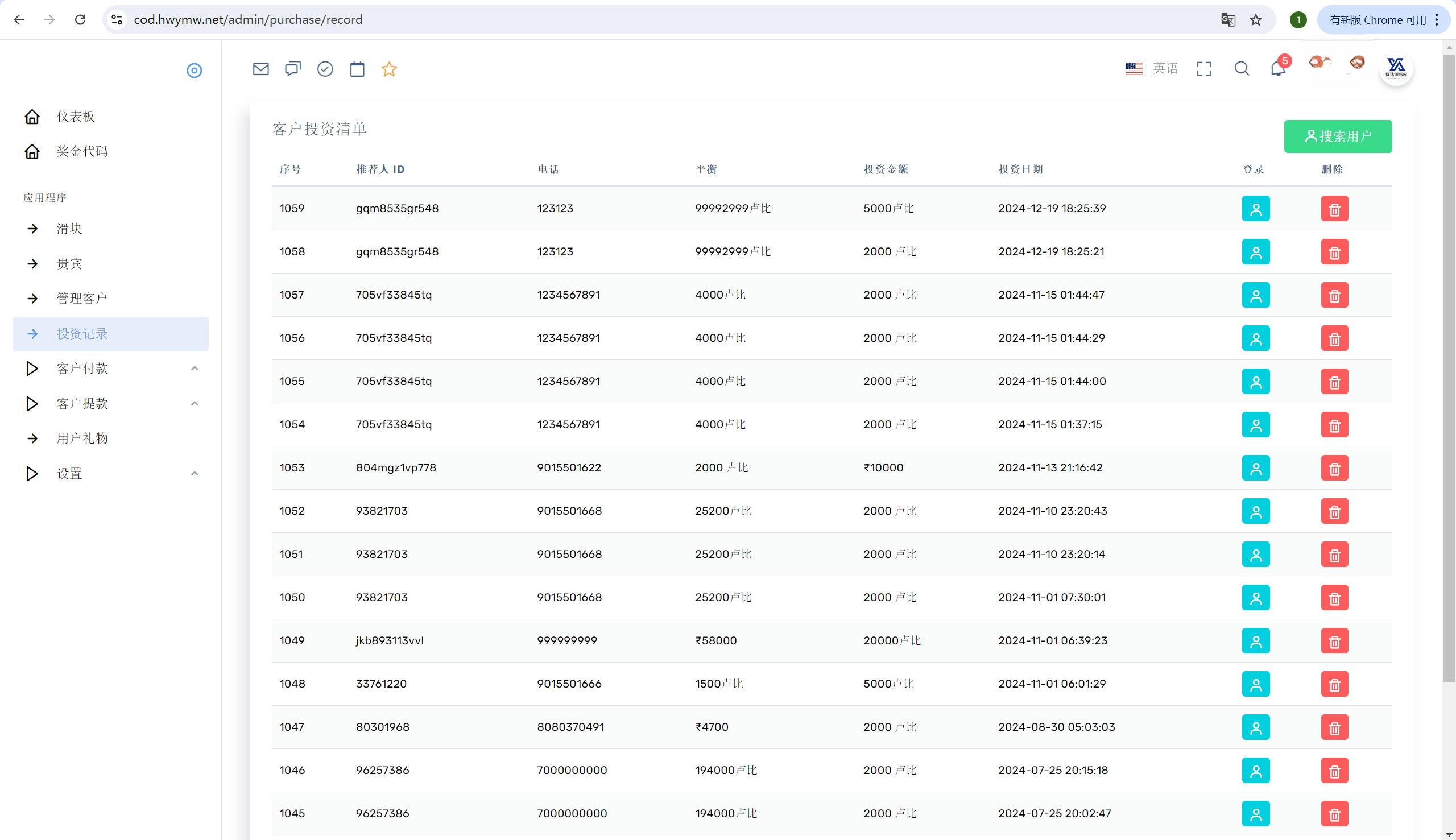Screen dimensions: 1456x840
Task: Click the page vertical scrollbar
Action: point(1449,369)
